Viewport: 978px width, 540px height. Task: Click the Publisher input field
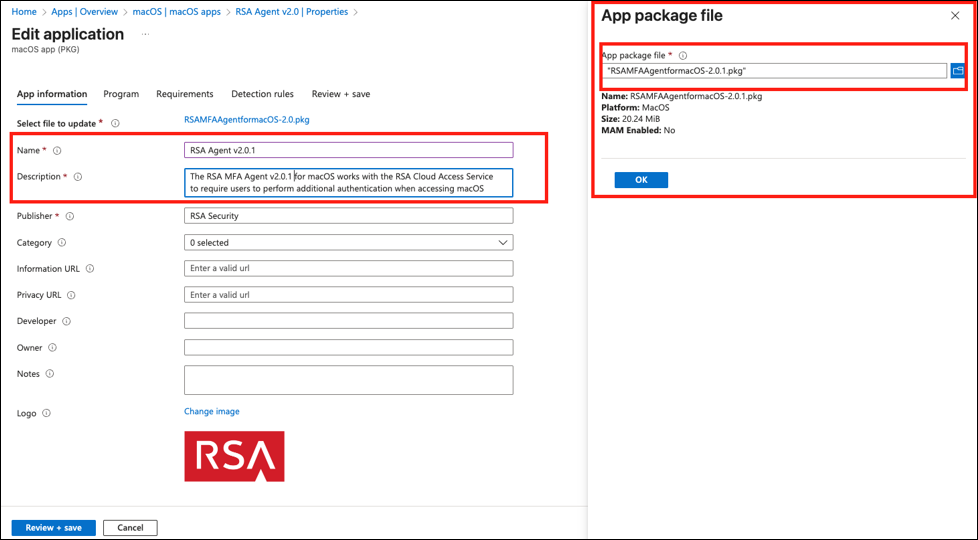[348, 216]
